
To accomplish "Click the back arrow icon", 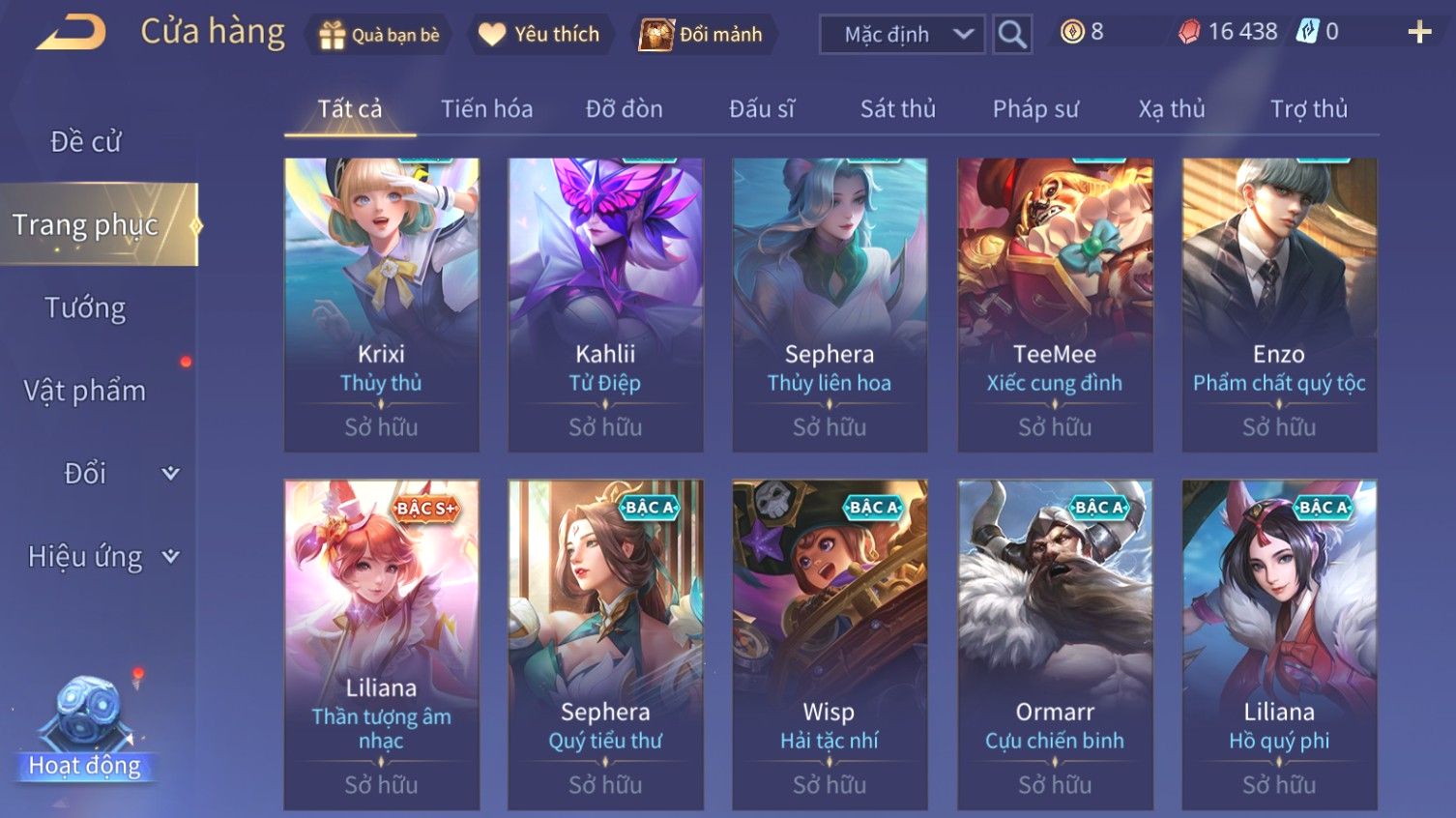I will pyautogui.click(x=72, y=33).
